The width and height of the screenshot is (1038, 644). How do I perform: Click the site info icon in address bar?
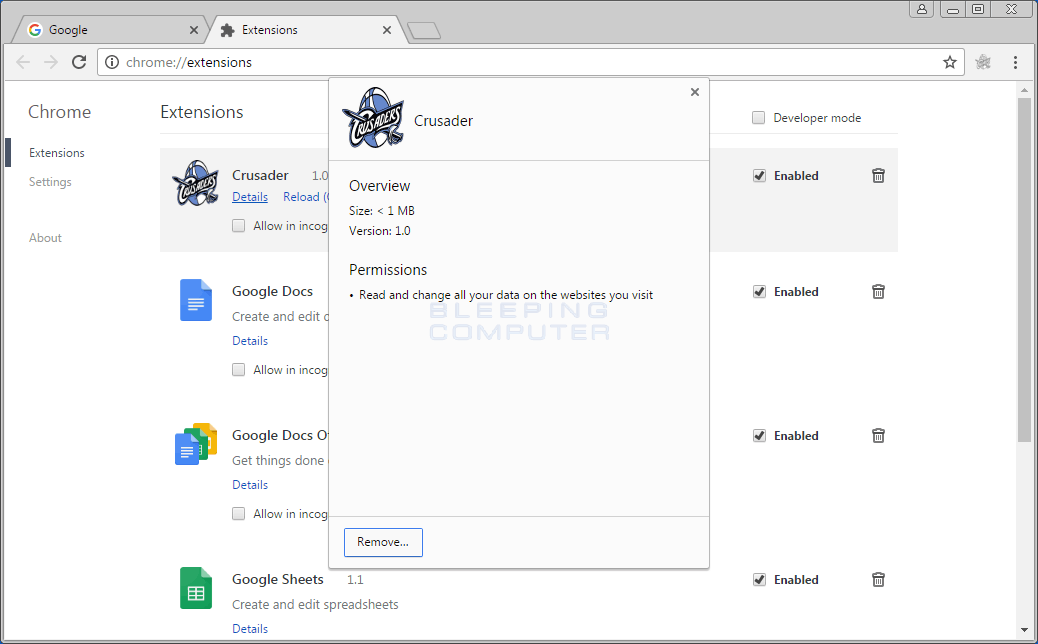[112, 62]
